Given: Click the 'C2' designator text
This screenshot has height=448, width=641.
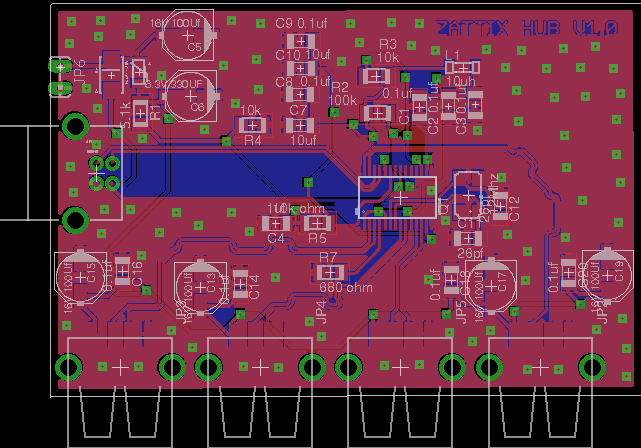Looking at the screenshot, I should pos(433,125).
